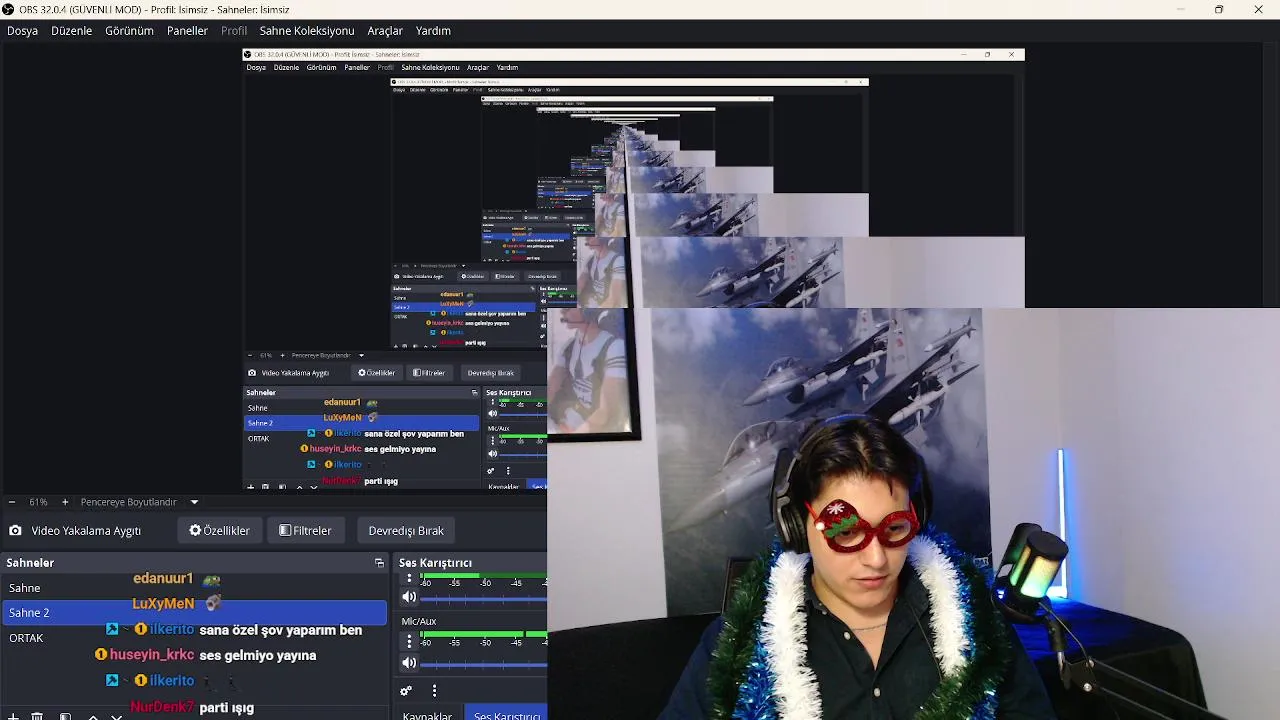Viewport: 1280px width, 720px height.
Task: Click the 61% preview zoom value
Action: point(38,502)
